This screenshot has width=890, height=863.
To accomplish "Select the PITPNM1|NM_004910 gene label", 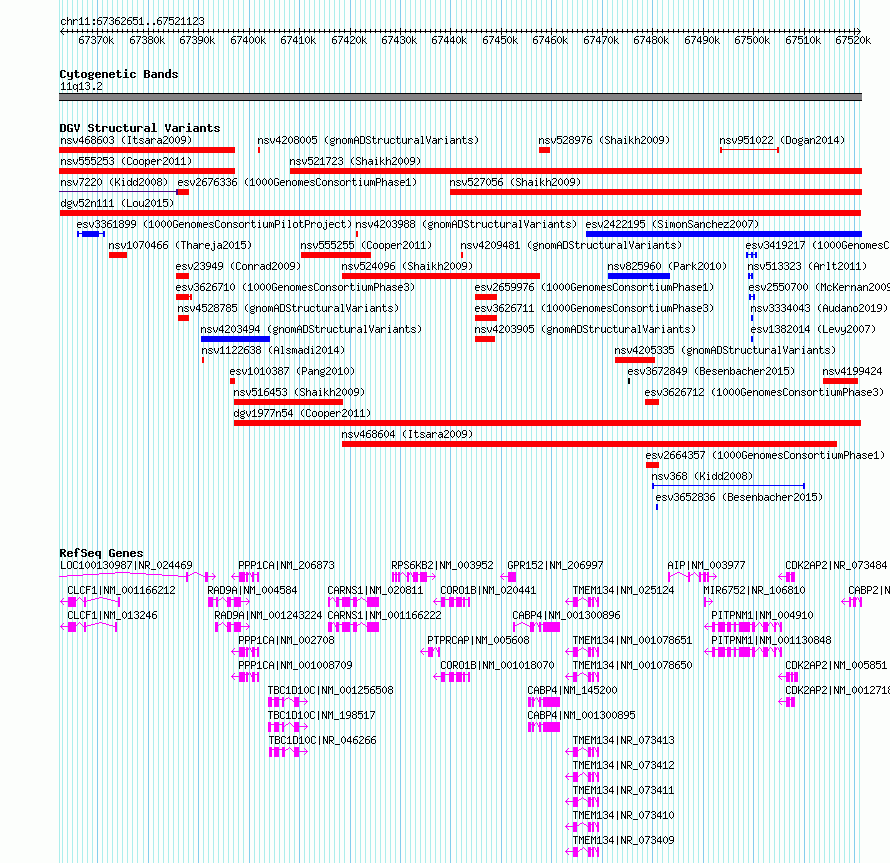I will point(762,615).
